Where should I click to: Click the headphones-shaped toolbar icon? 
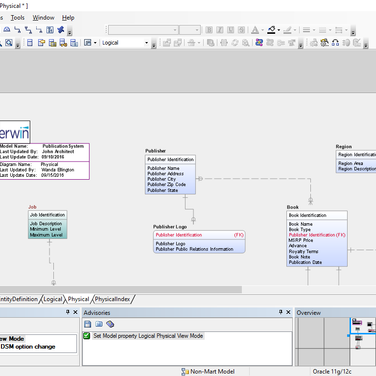(335, 43)
